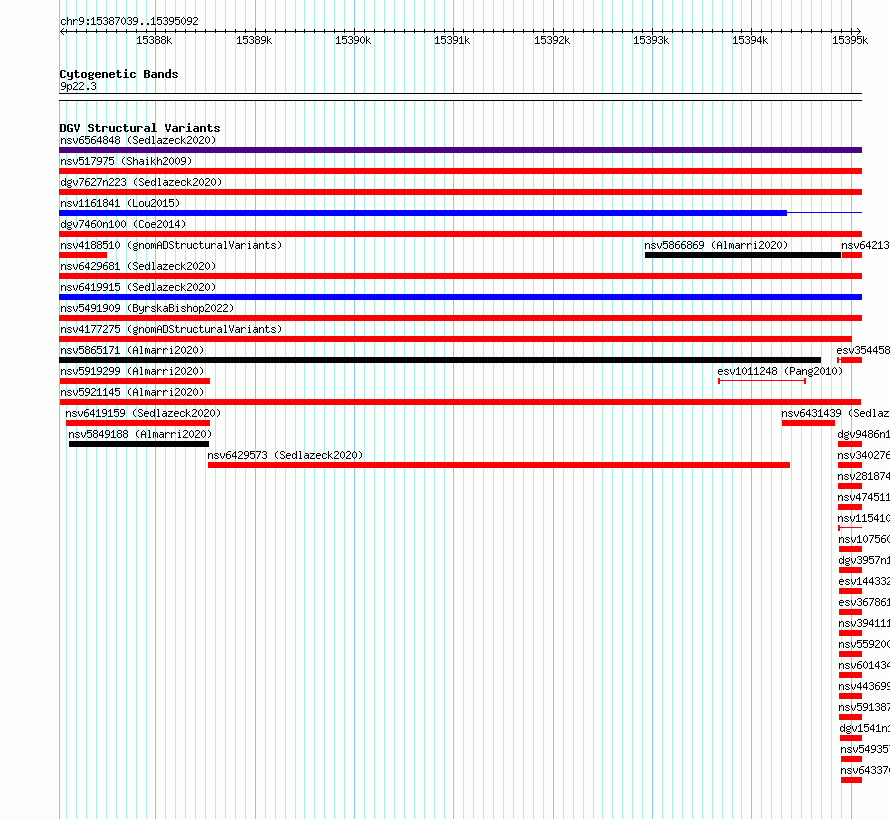The height and width of the screenshot is (819, 890).
Task: Click the thin red esv1011248 bar
Action: 762,381
